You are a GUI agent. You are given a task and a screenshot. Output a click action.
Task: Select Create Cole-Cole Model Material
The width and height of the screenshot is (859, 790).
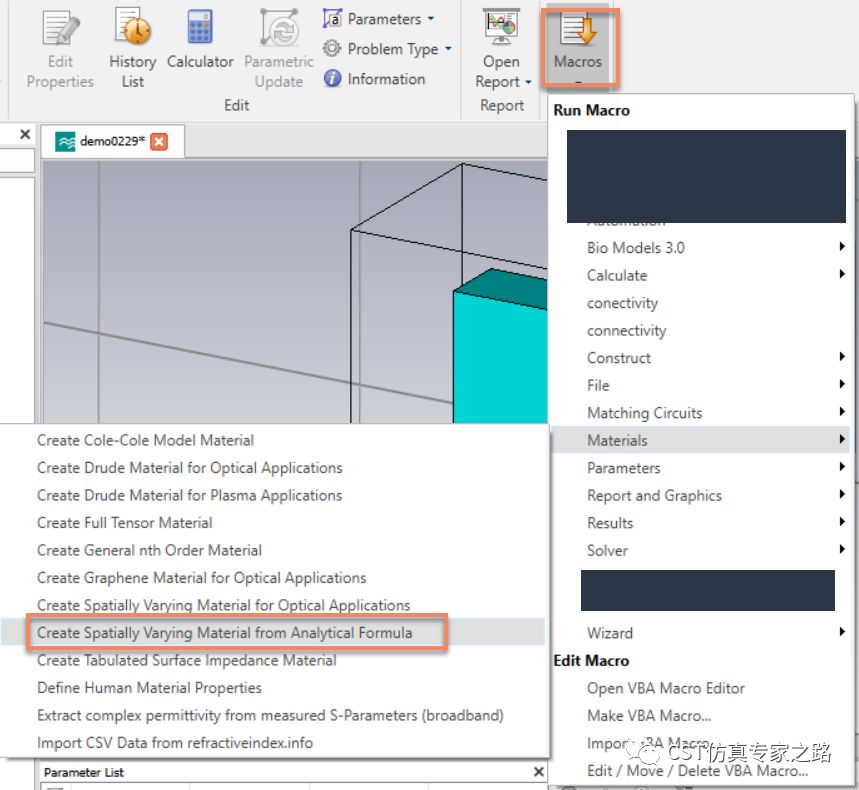145,440
